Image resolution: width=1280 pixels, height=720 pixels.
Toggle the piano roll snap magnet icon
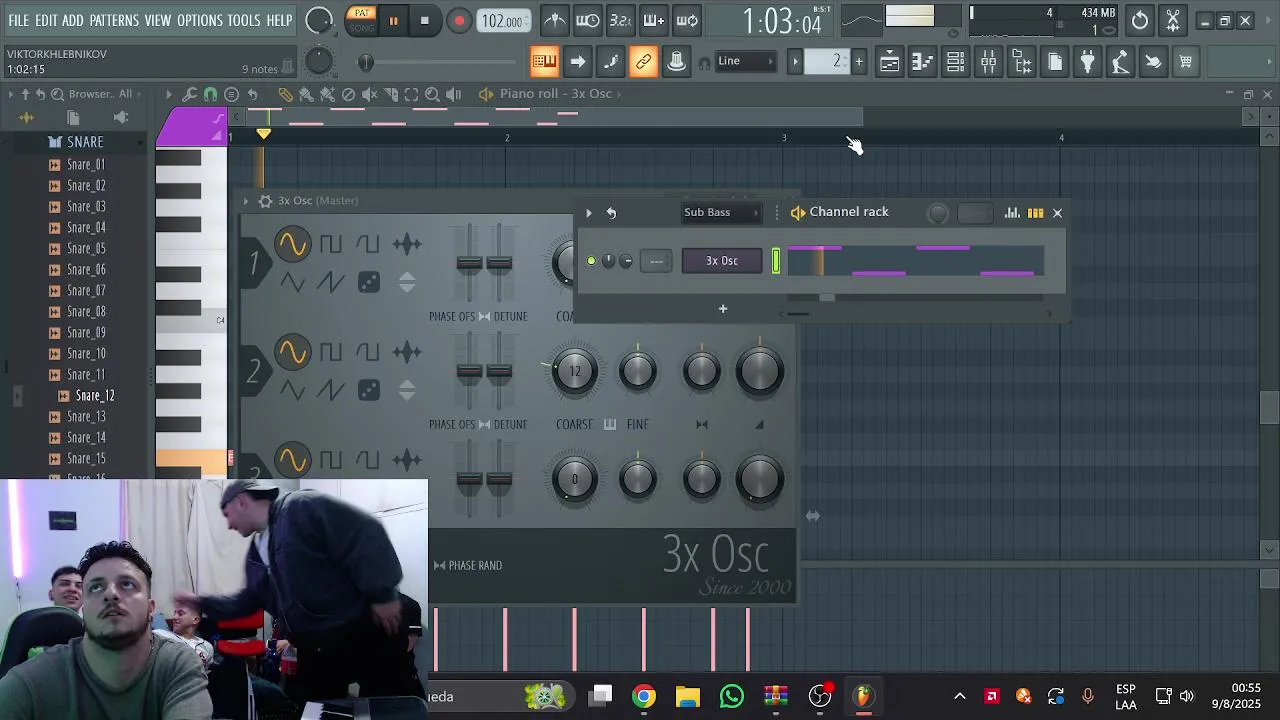(x=210, y=94)
